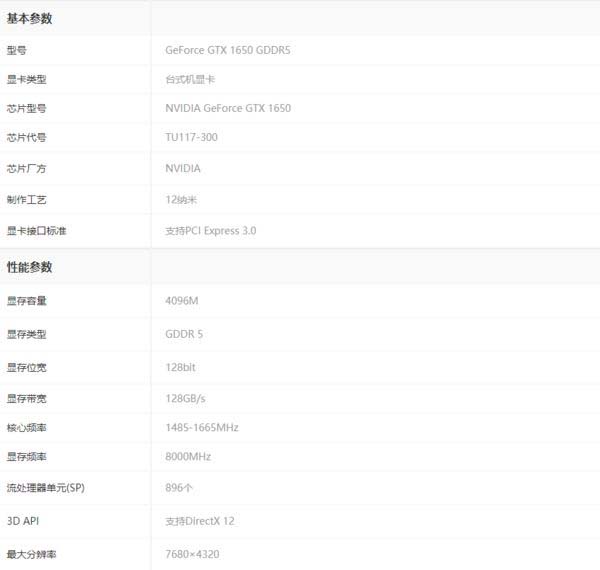
Task: Click the value 4096M
Action: (x=182, y=301)
